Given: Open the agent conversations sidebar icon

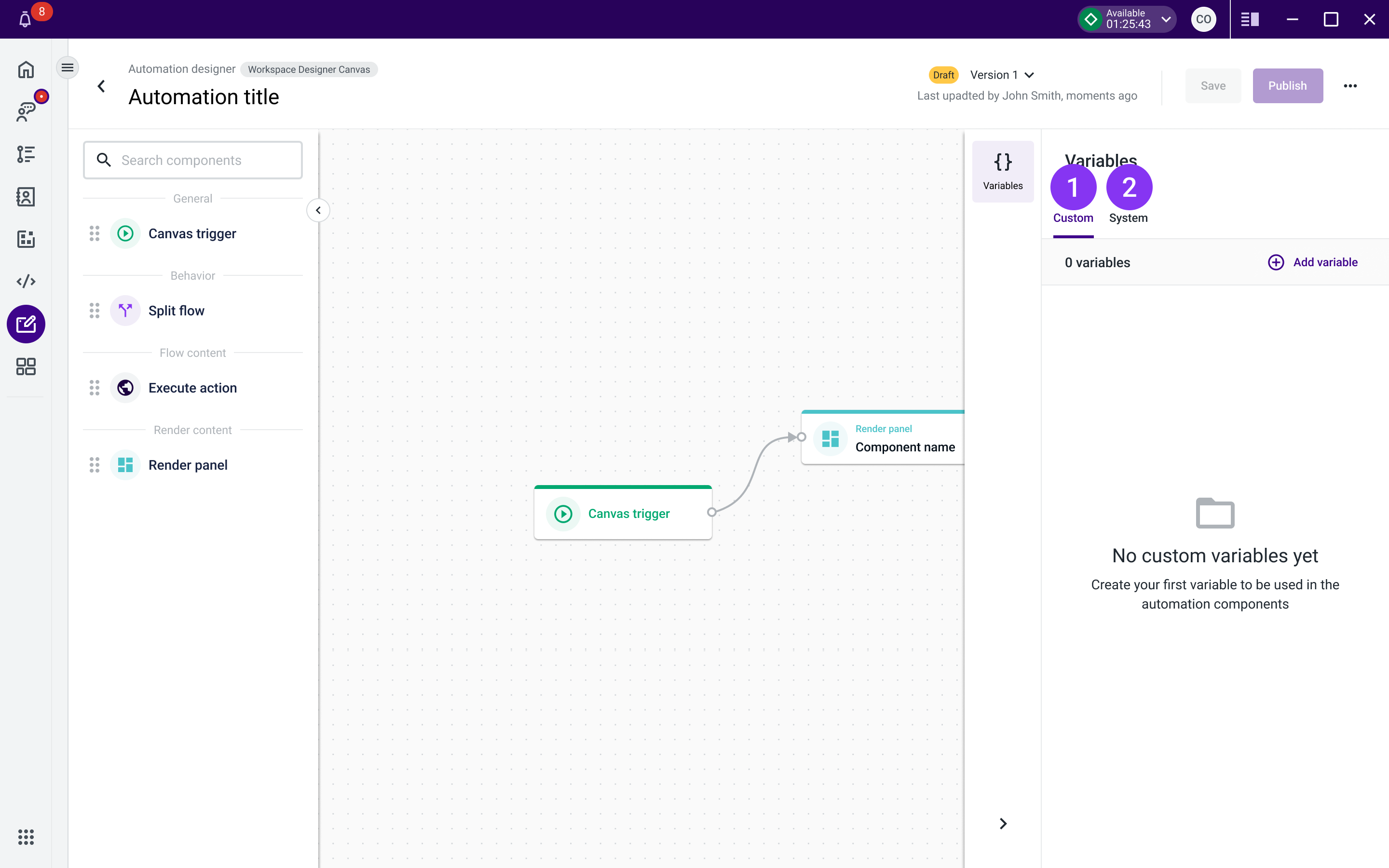Looking at the screenshot, I should pos(26,111).
